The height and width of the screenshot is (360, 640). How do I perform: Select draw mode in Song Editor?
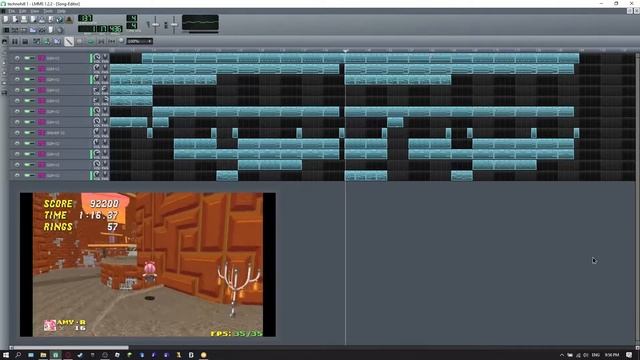click(x=69, y=41)
